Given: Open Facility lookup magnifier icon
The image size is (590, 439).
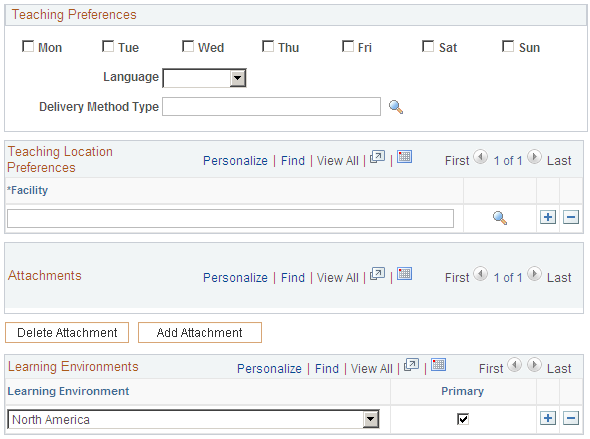Looking at the screenshot, I should (500, 218).
